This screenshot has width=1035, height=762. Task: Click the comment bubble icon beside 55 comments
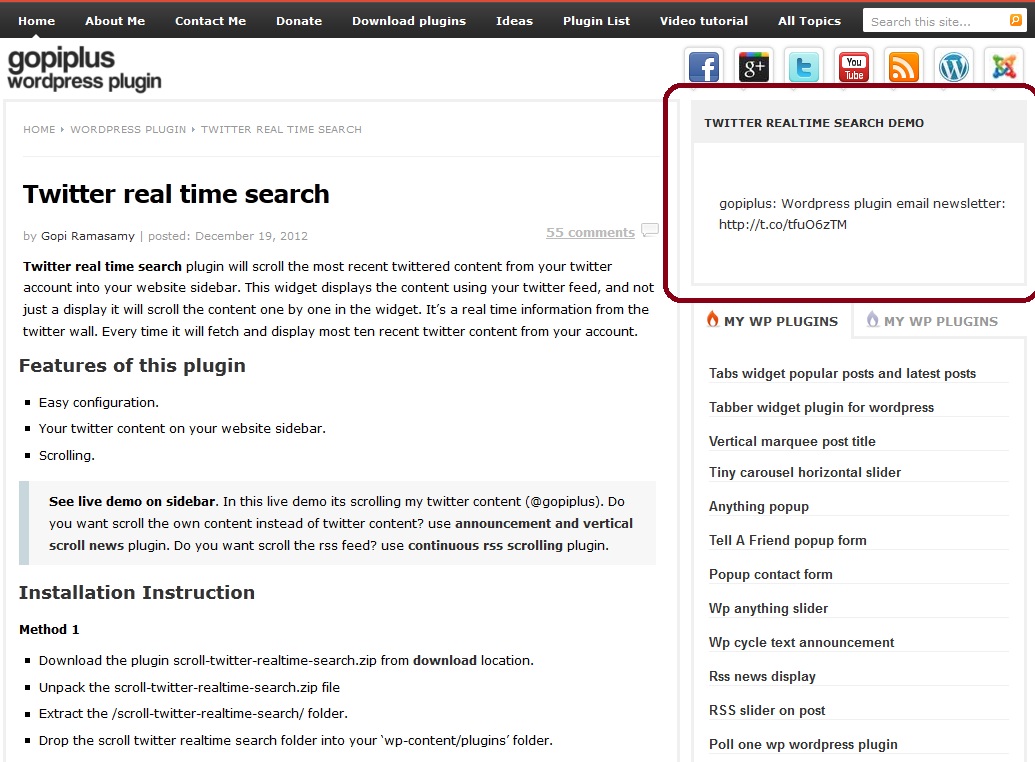pos(650,230)
